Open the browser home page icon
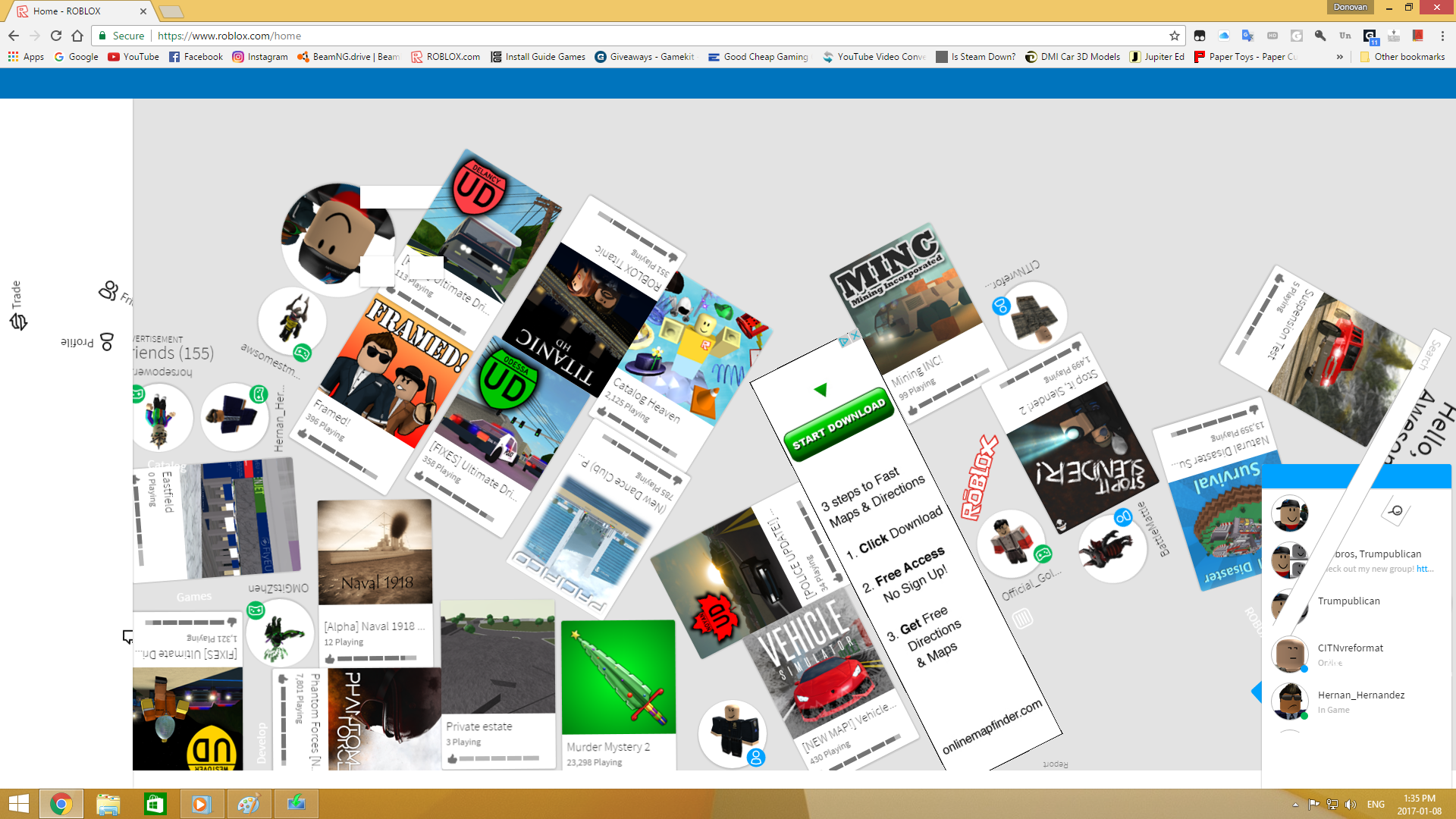The width and height of the screenshot is (1456, 819). coord(77,36)
